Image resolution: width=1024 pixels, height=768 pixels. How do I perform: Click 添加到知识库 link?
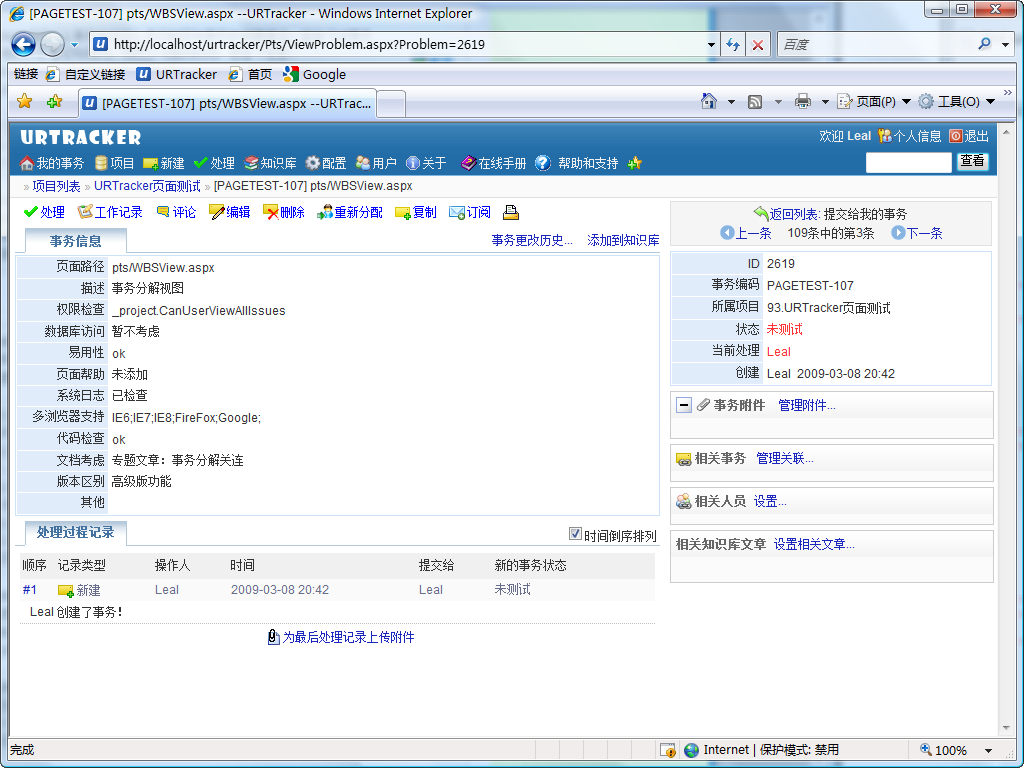coord(623,240)
